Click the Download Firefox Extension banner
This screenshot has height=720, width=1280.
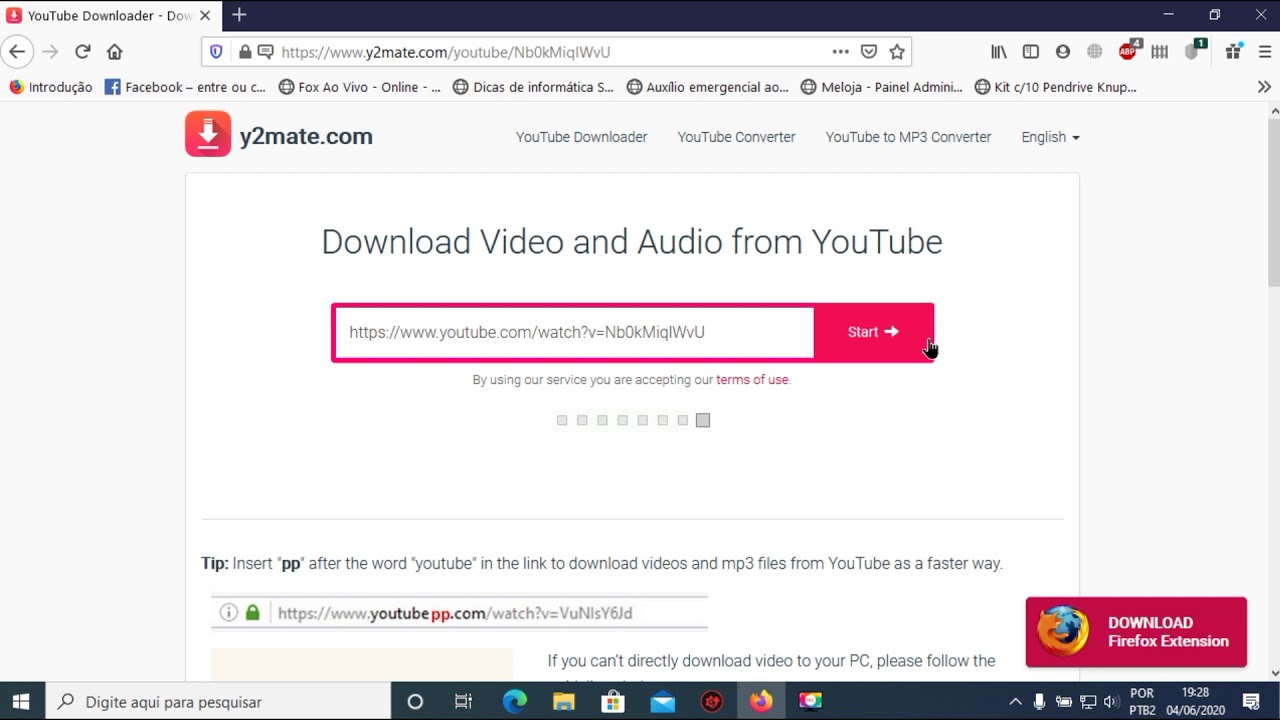[x=1136, y=632]
